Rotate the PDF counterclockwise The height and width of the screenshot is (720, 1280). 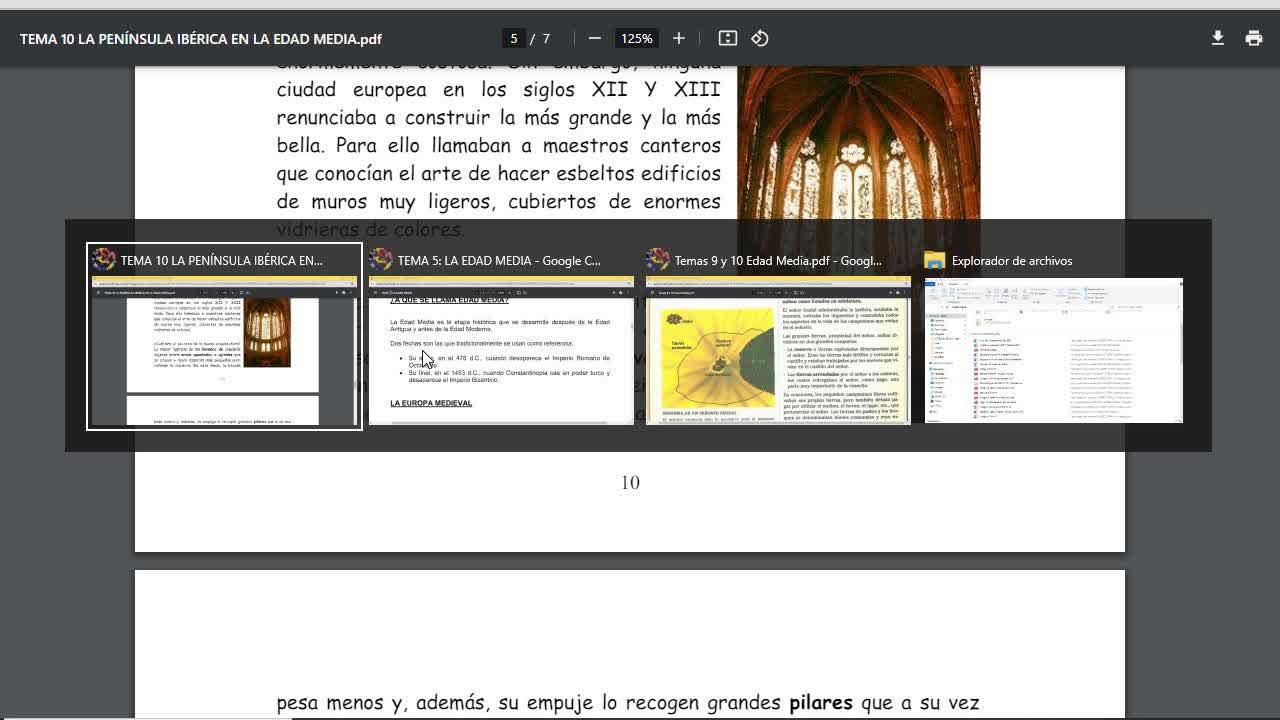(x=760, y=38)
